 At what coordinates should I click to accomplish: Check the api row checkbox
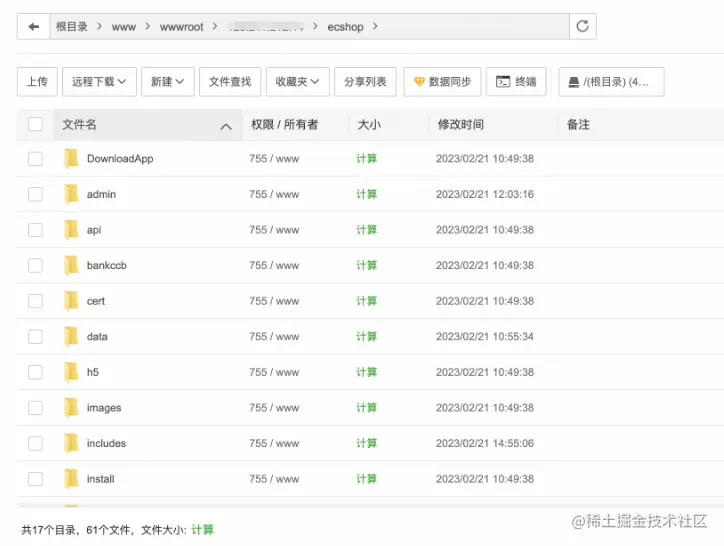pyautogui.click(x=36, y=230)
